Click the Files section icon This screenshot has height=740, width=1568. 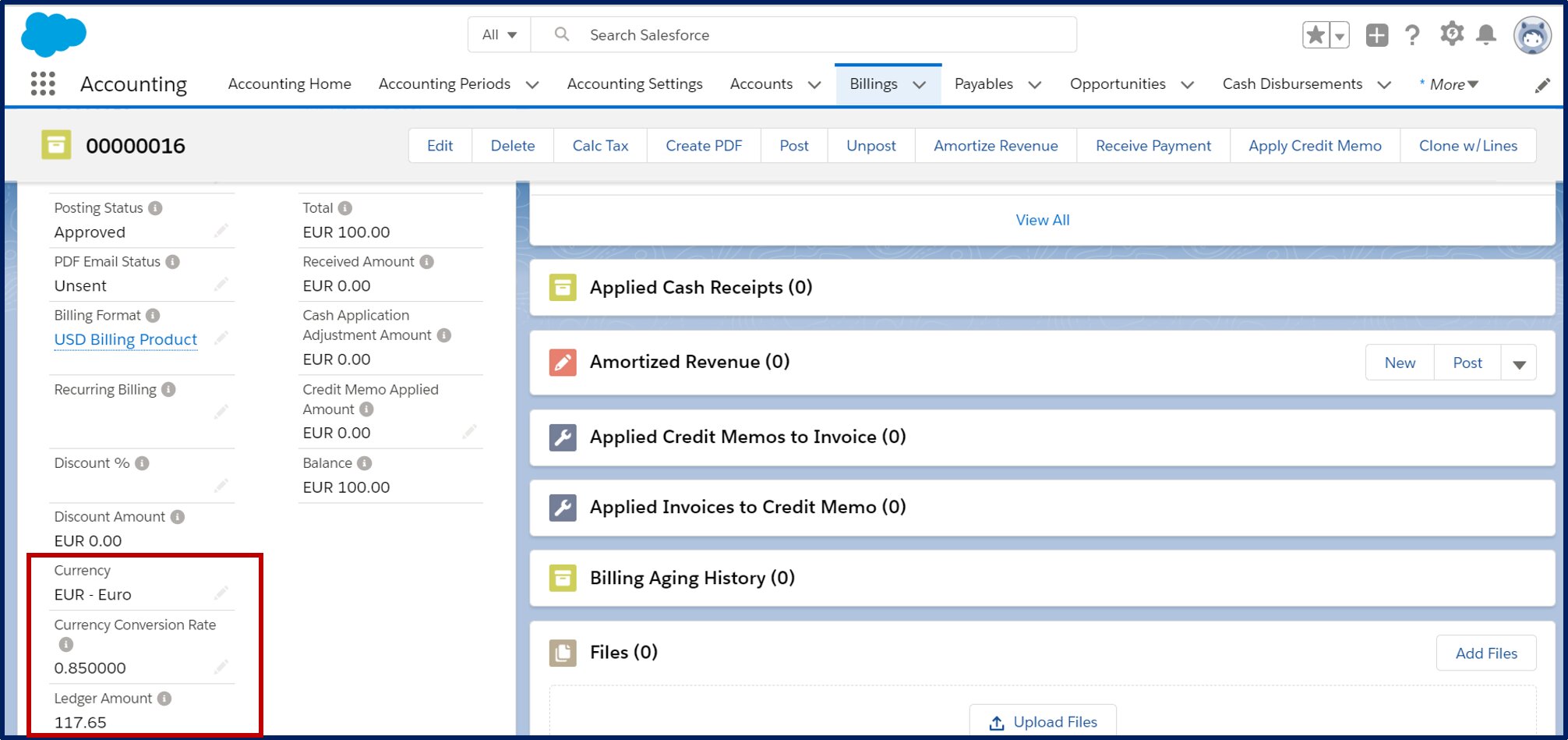click(563, 653)
